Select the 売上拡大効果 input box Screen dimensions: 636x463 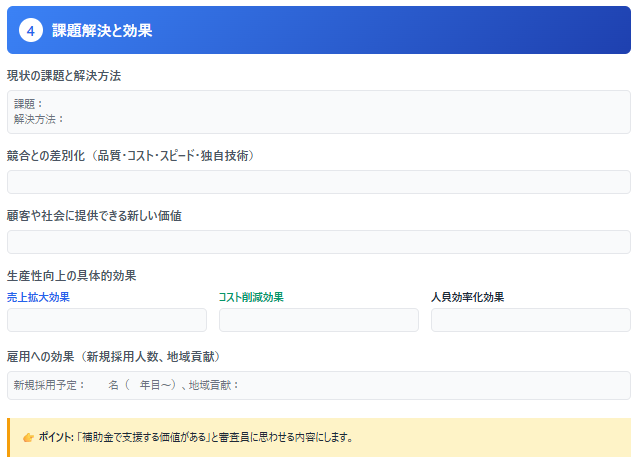107,320
